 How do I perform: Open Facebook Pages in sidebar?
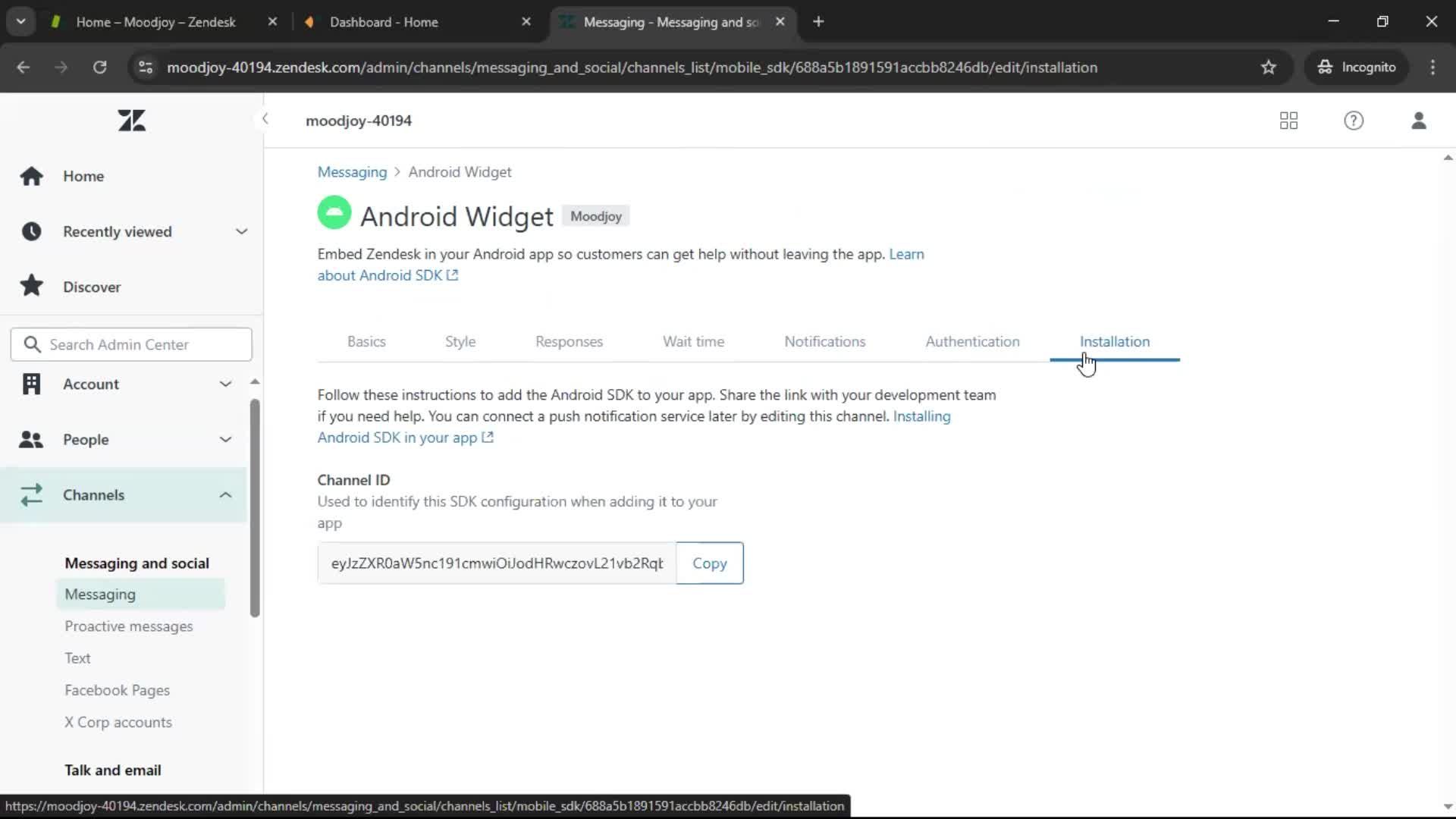tap(117, 690)
